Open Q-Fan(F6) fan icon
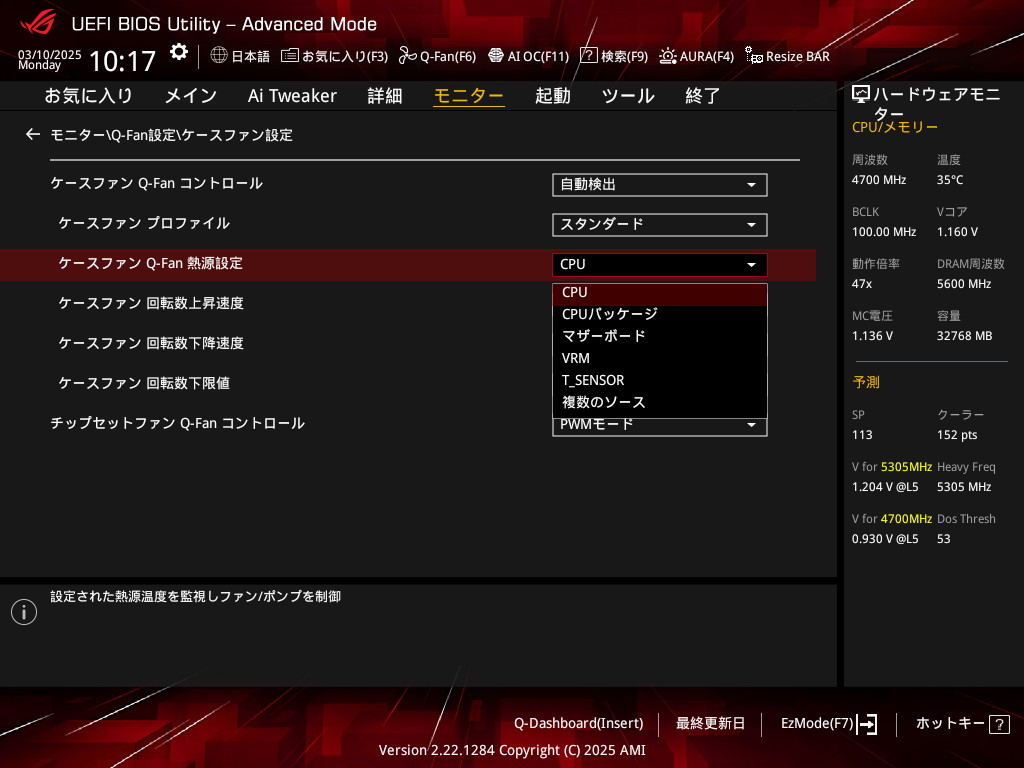Viewport: 1024px width, 768px height. pyautogui.click(x=408, y=56)
